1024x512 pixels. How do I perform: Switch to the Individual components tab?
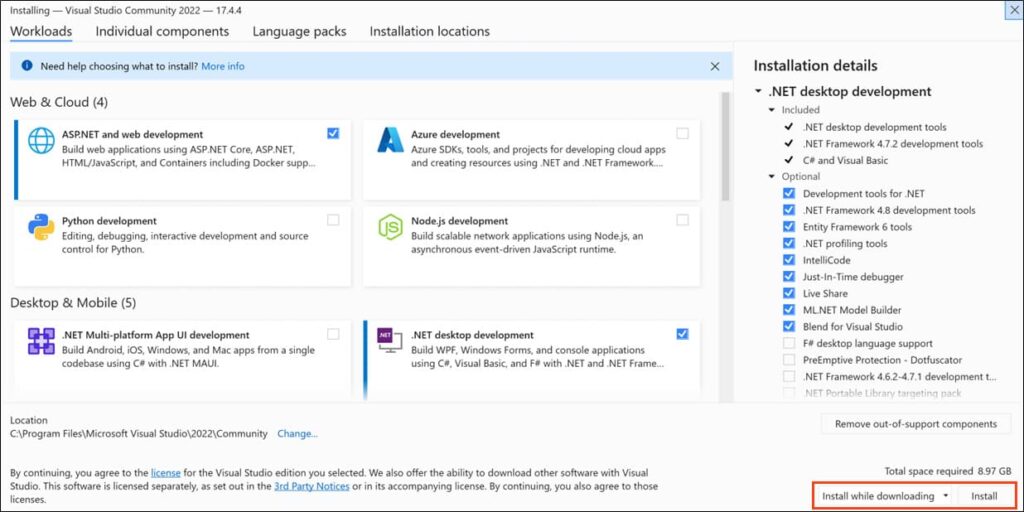[162, 31]
